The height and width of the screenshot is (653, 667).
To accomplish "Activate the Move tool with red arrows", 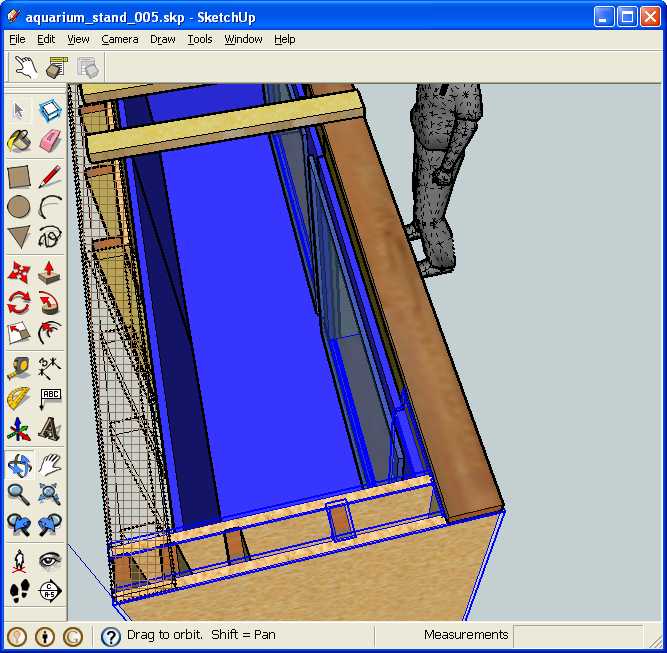I will pos(18,272).
